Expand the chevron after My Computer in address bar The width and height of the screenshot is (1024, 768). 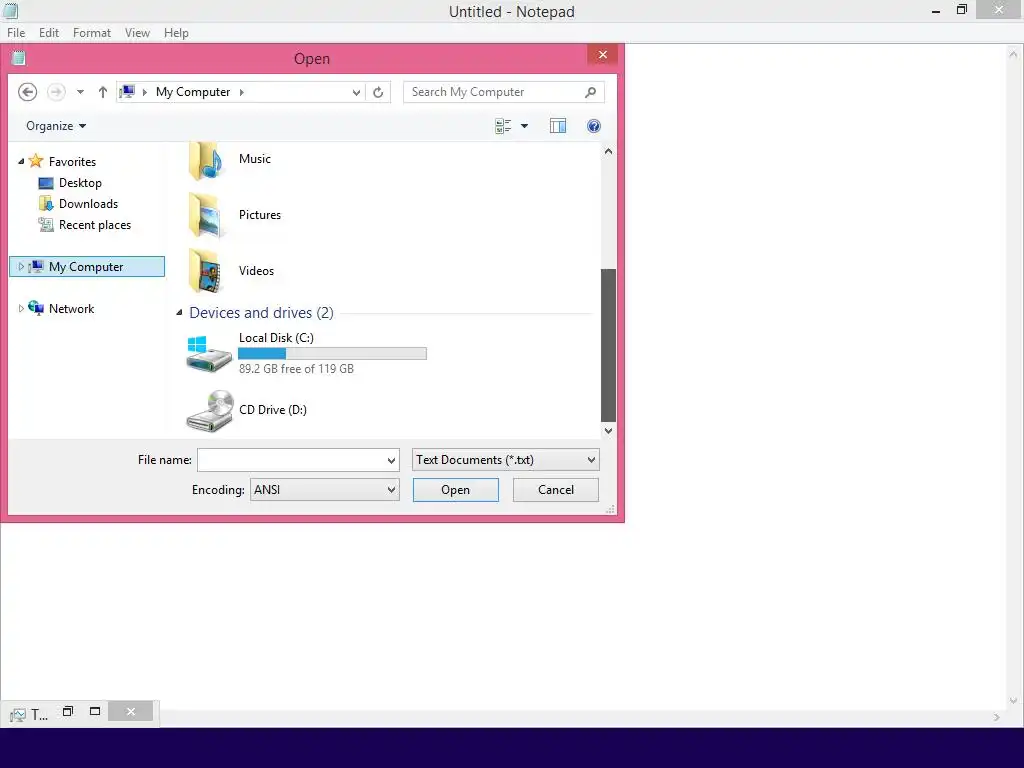[x=242, y=92]
